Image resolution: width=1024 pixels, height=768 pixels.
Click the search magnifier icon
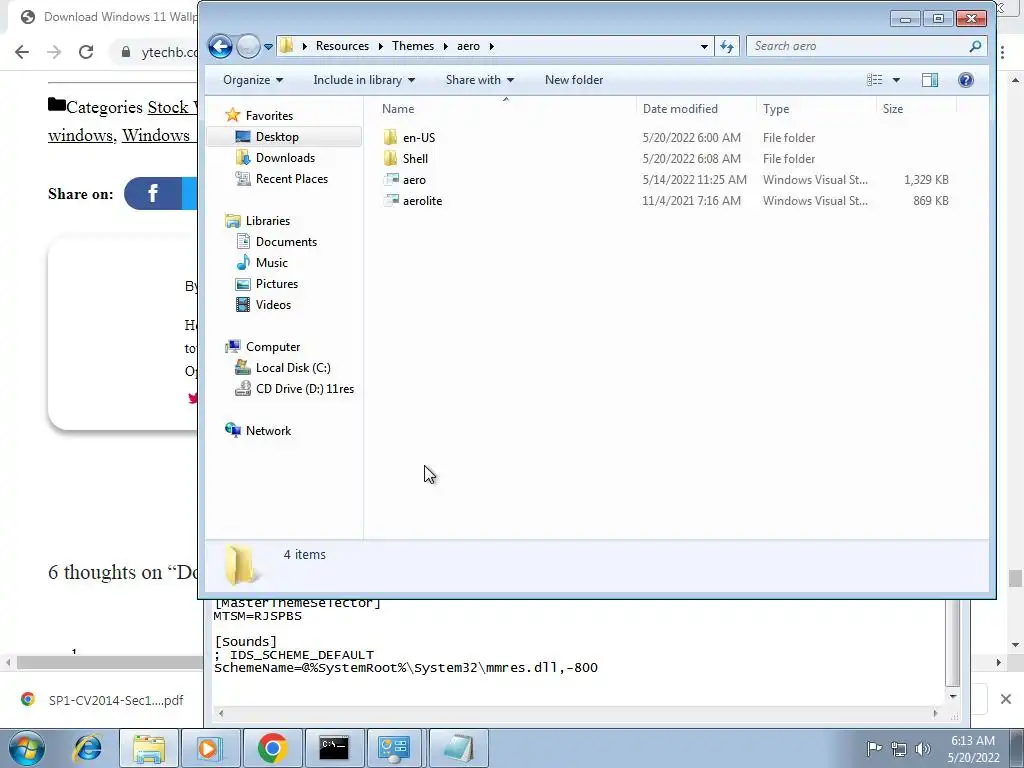(x=975, y=46)
